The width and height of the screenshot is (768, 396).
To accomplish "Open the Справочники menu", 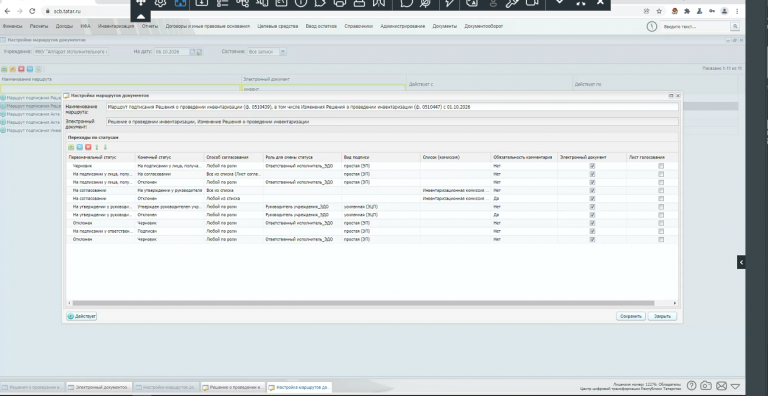I will tap(359, 26).
